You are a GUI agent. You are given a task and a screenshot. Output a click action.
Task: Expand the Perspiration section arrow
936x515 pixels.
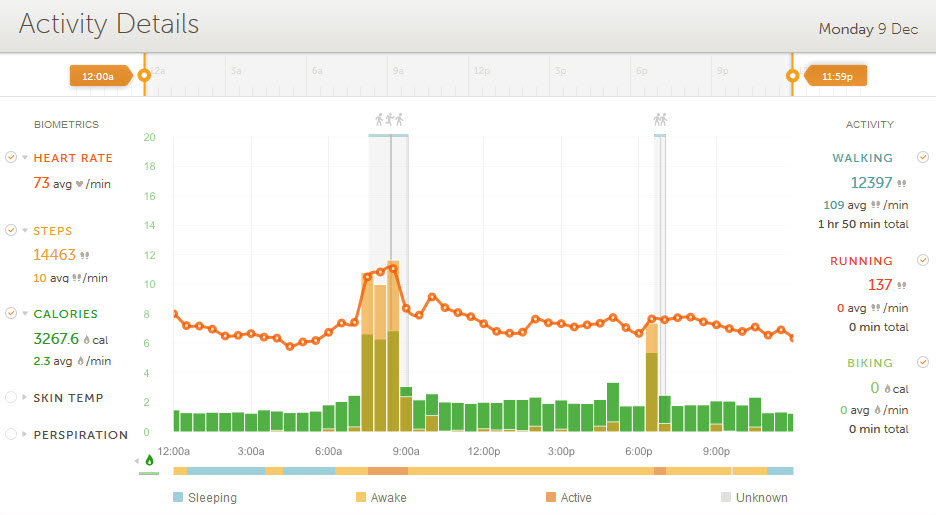tap(25, 435)
